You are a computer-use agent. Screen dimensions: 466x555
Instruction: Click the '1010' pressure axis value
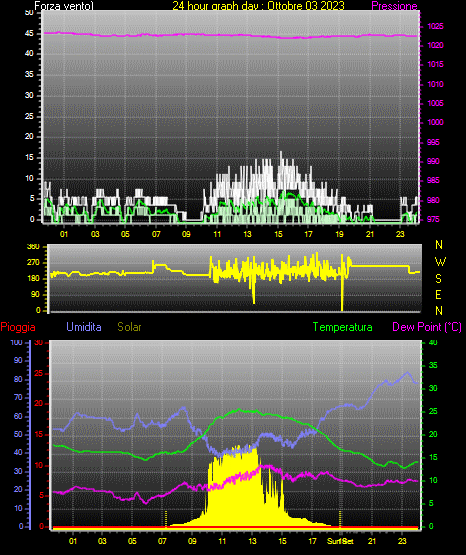point(435,84)
